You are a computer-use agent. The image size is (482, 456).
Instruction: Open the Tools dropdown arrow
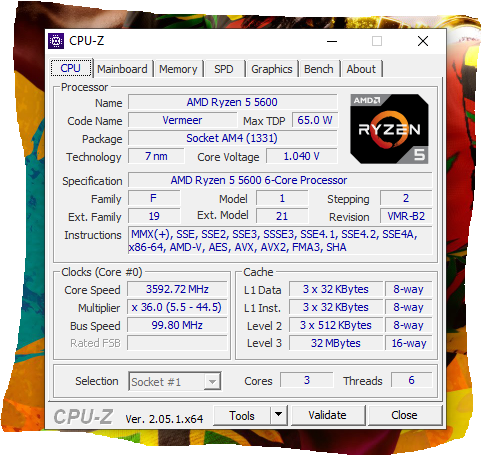pos(279,415)
